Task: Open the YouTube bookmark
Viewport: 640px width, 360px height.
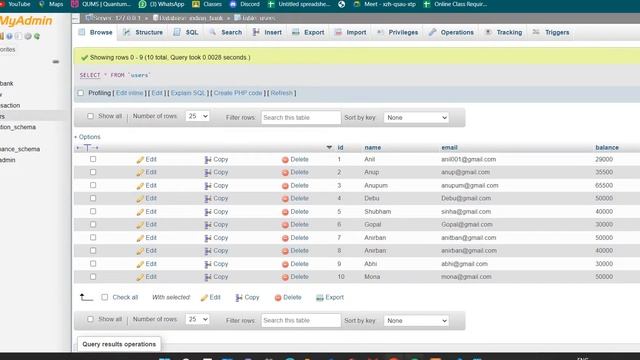Action: tap(15, 4)
